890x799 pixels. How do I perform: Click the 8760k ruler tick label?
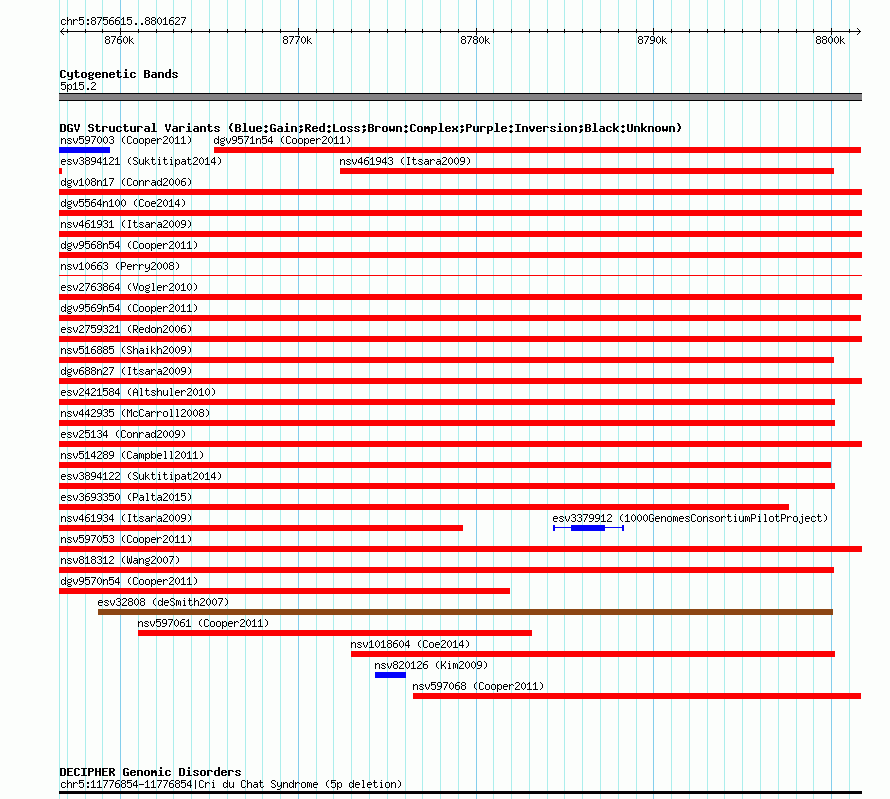pos(119,40)
